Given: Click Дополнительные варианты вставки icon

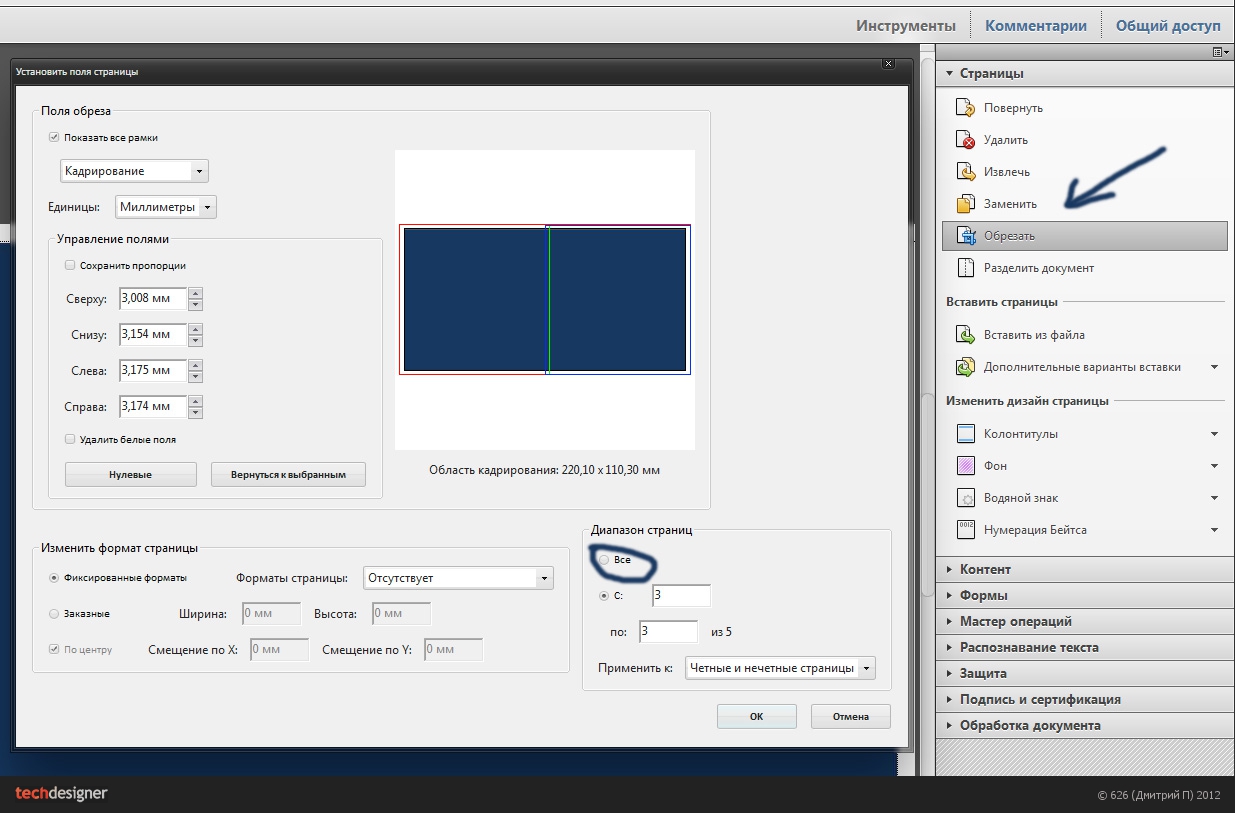Looking at the screenshot, I should [x=965, y=367].
